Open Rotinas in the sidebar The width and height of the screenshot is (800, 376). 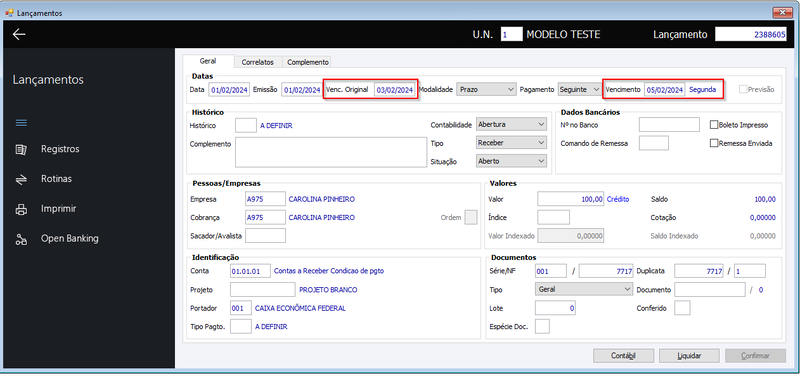coord(56,179)
